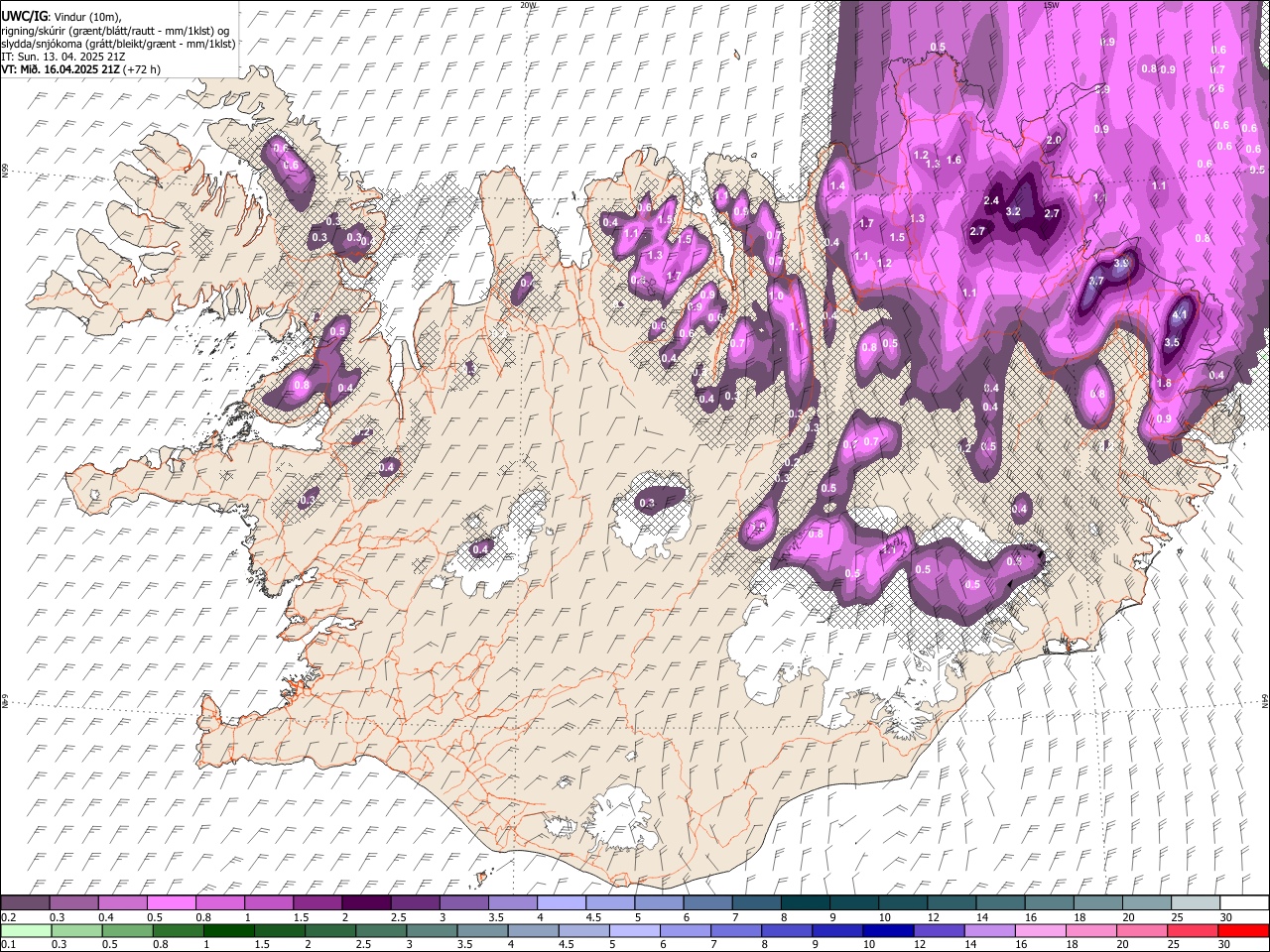This screenshot has height=952, width=1270.
Task: Click the 'IT: Sun. 13. 04. 2025 21Z' line
Action: pyautogui.click(x=63, y=57)
